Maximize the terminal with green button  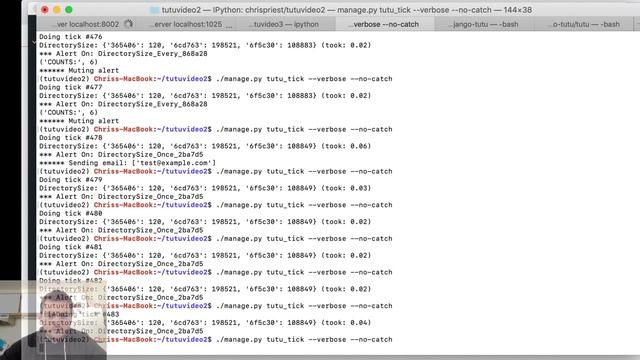pyautogui.click(x=69, y=9)
